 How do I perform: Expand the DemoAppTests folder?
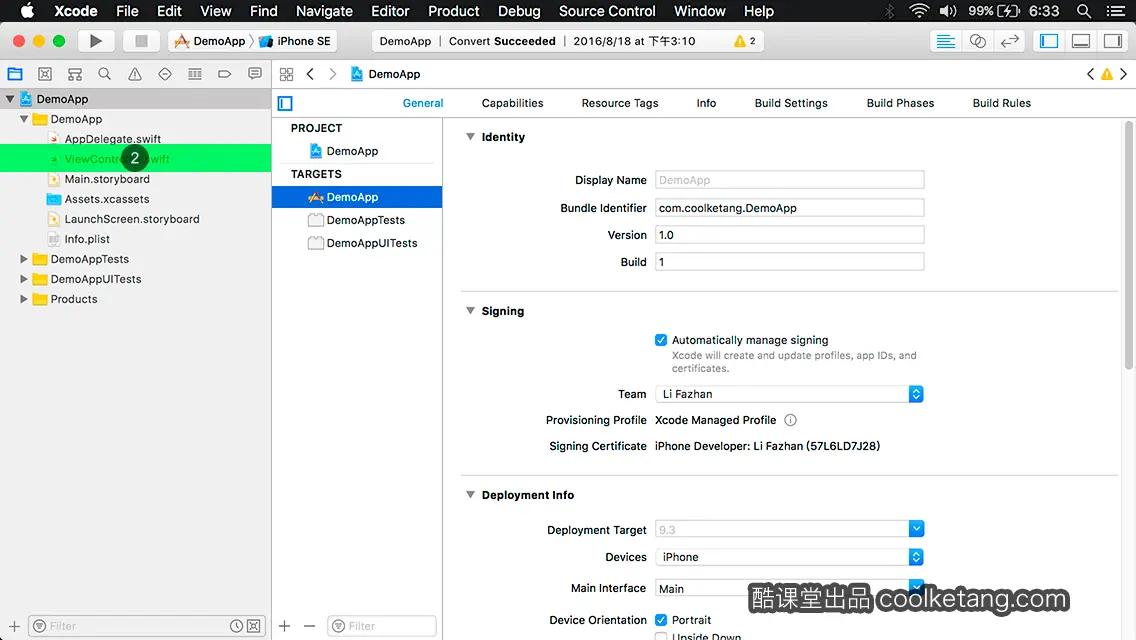tap(23, 259)
